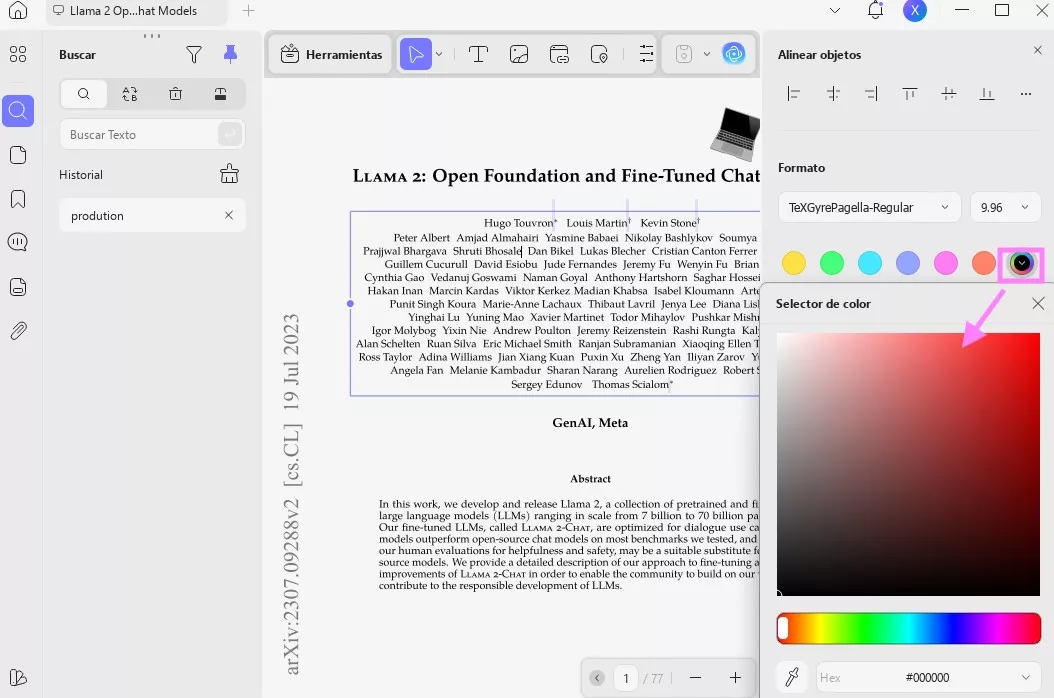Expand the title bar chevron dropdown
The width and height of the screenshot is (1054, 698).
[x=835, y=10]
